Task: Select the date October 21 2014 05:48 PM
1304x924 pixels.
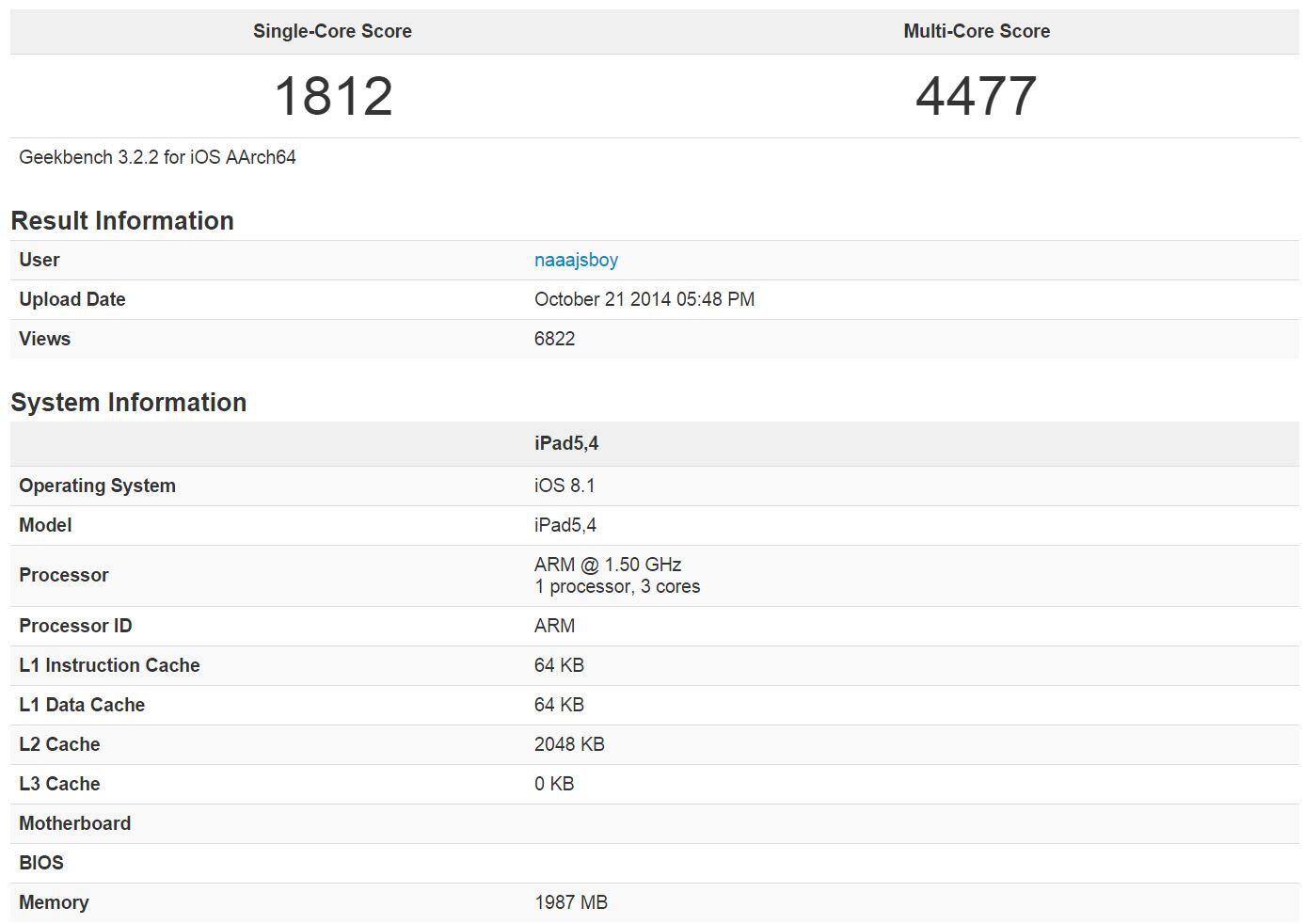Action: (644, 299)
